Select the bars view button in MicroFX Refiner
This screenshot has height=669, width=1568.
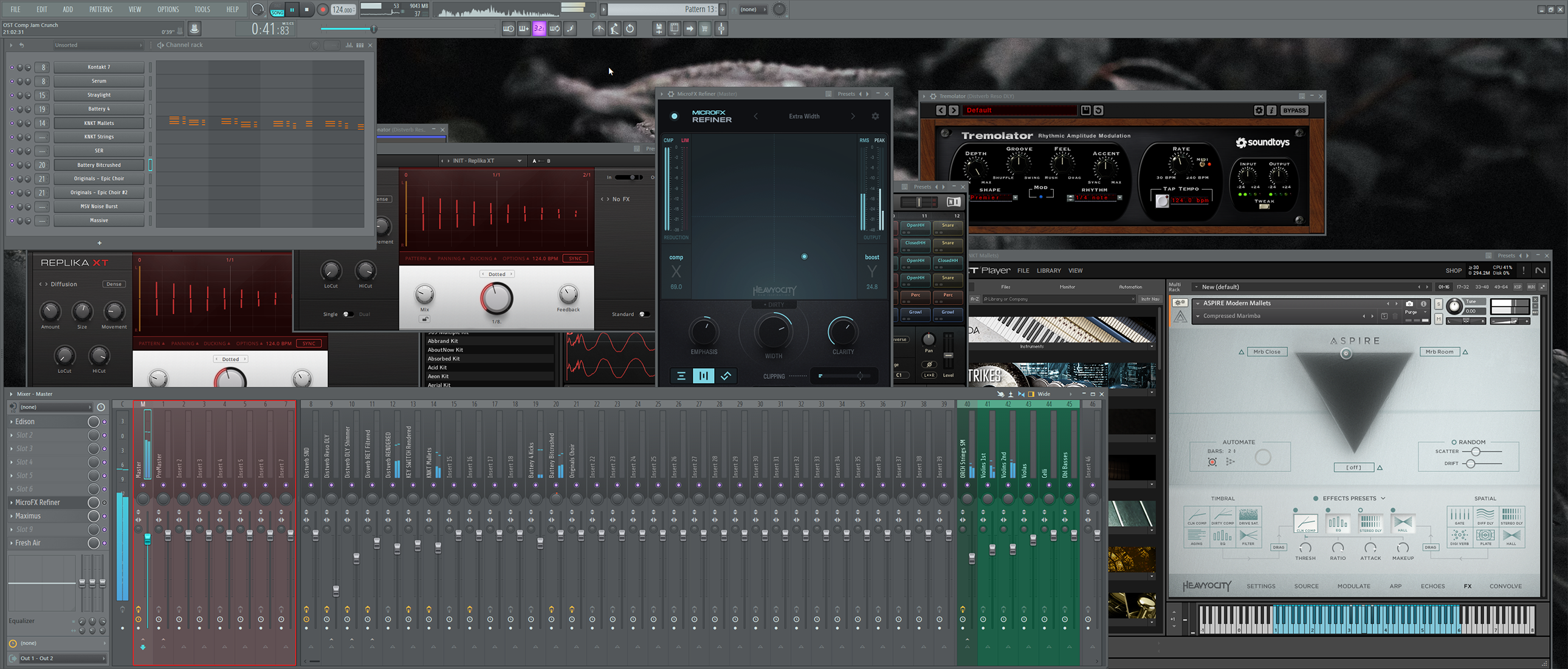pyautogui.click(x=703, y=376)
